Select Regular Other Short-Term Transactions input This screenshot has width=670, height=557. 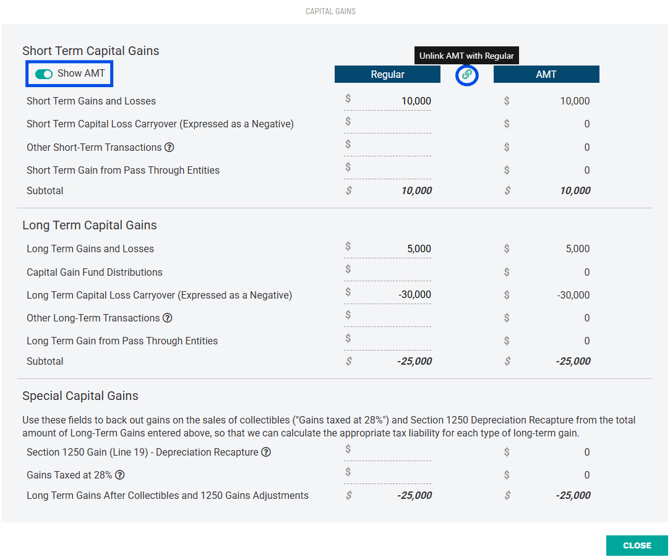[389, 147]
